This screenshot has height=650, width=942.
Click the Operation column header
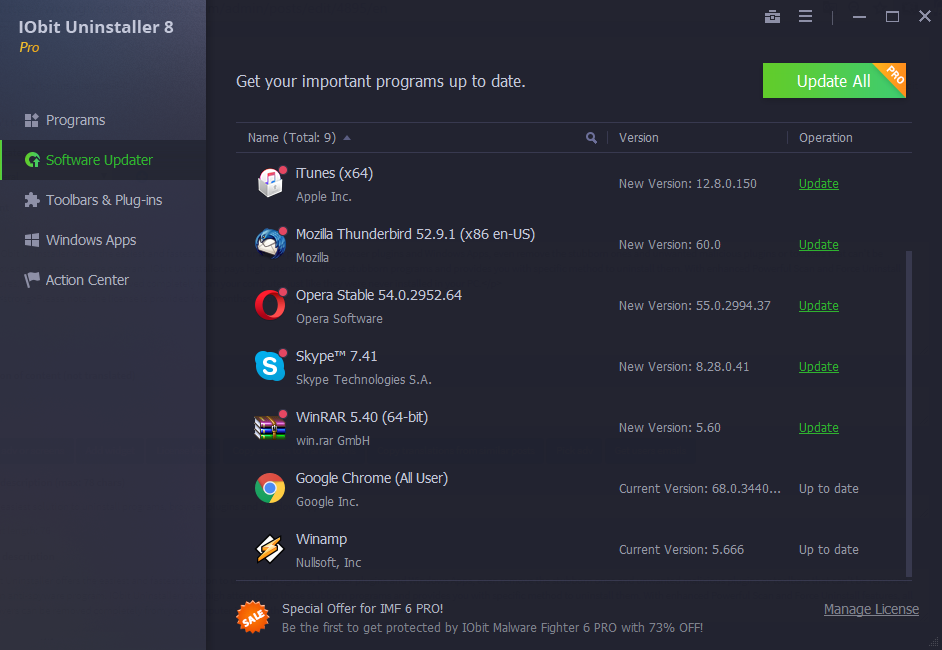click(x=825, y=138)
